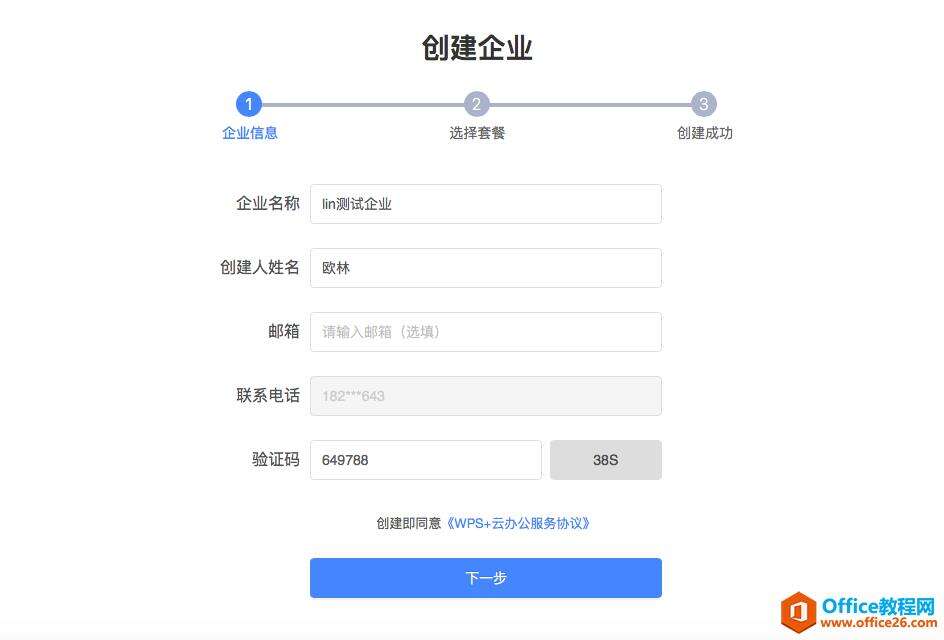This screenshot has height=640, width=944.
Task: Click step 1 circle icon
Action: (x=249, y=104)
